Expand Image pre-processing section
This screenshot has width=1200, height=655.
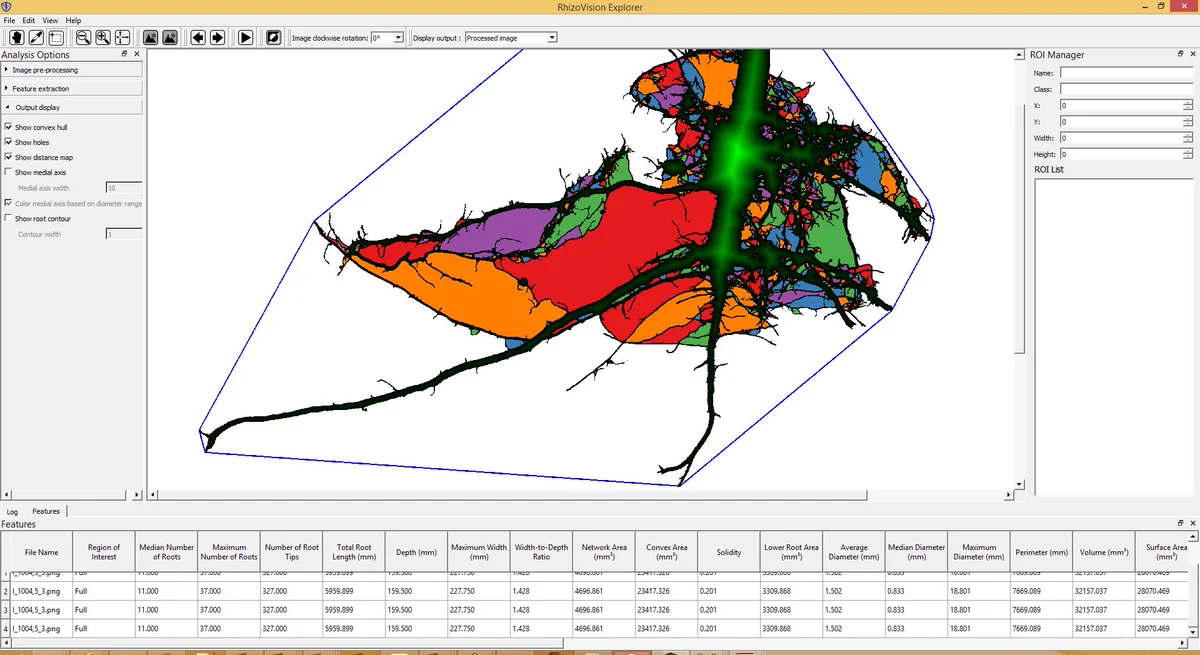(71, 70)
